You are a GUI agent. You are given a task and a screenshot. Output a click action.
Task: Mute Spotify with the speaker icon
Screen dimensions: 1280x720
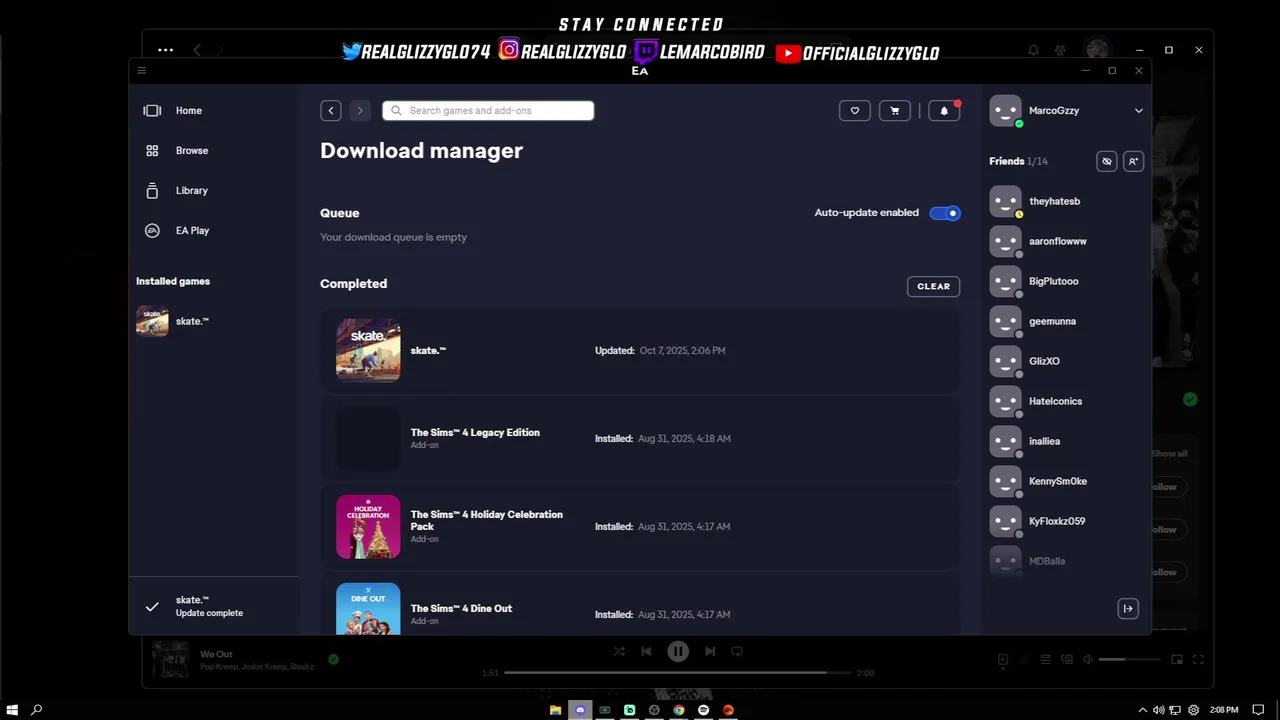(x=1087, y=660)
